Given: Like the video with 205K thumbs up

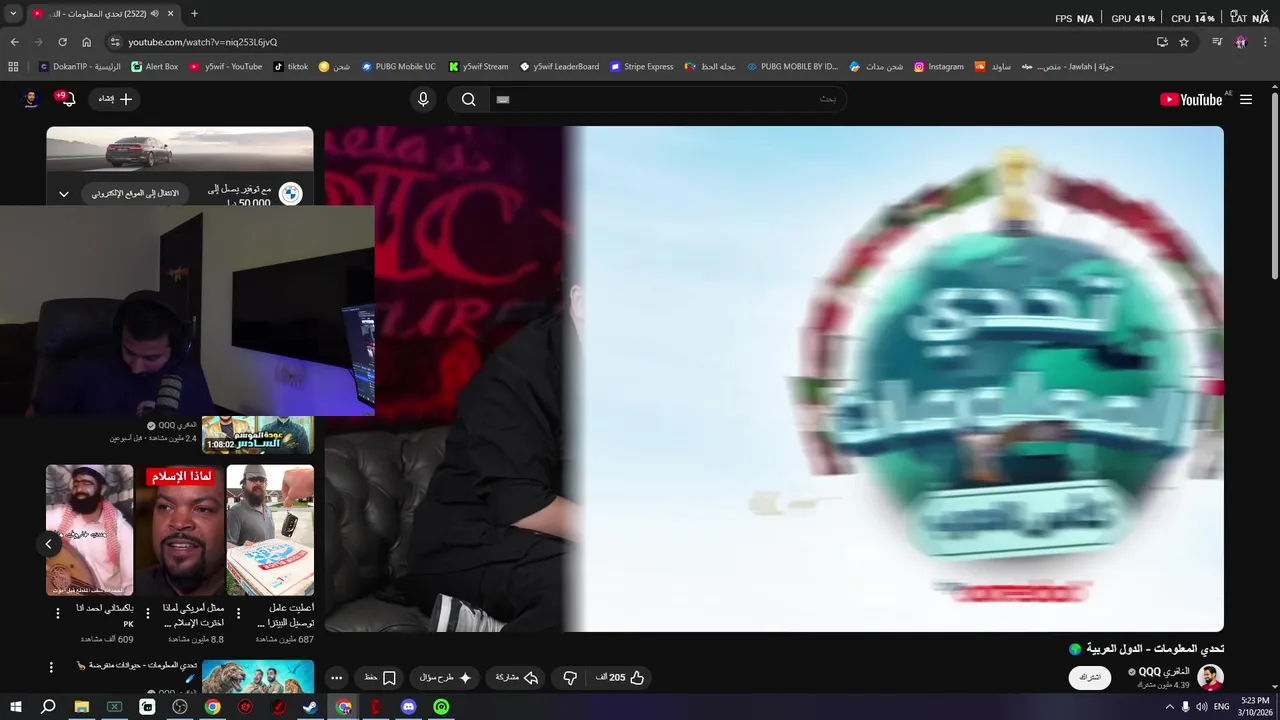Looking at the screenshot, I should pos(620,678).
